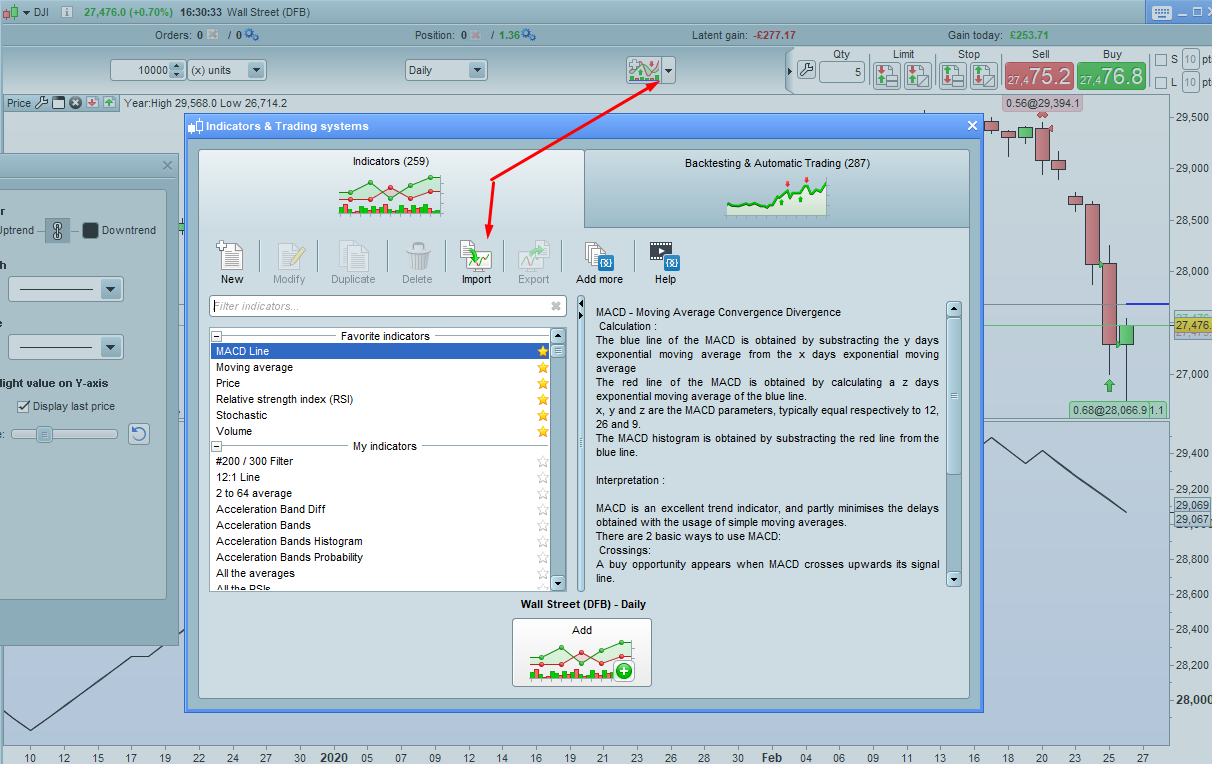1212x764 pixels.
Task: Click second Limit order icon
Action: click(x=917, y=75)
